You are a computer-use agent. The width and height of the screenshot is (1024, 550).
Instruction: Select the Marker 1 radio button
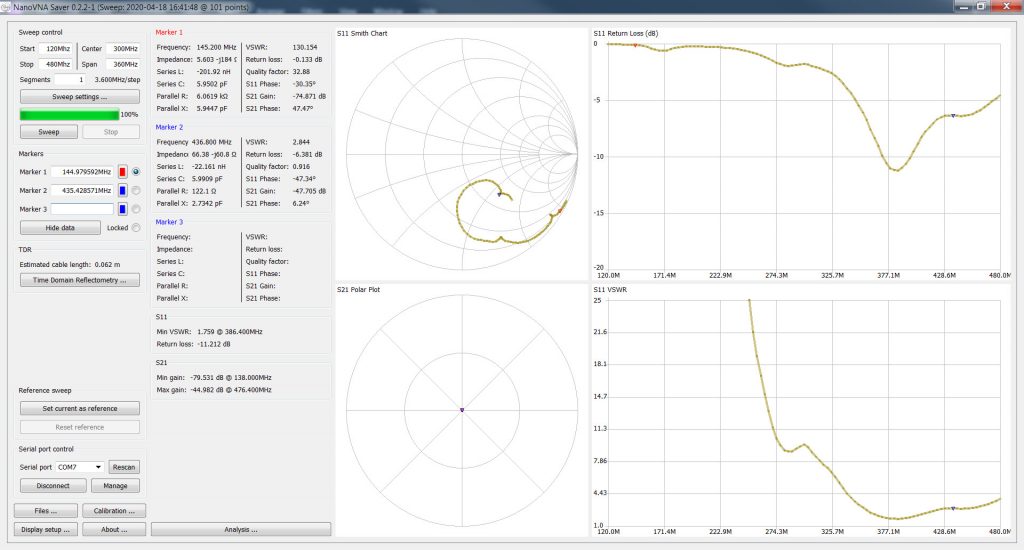(136, 172)
